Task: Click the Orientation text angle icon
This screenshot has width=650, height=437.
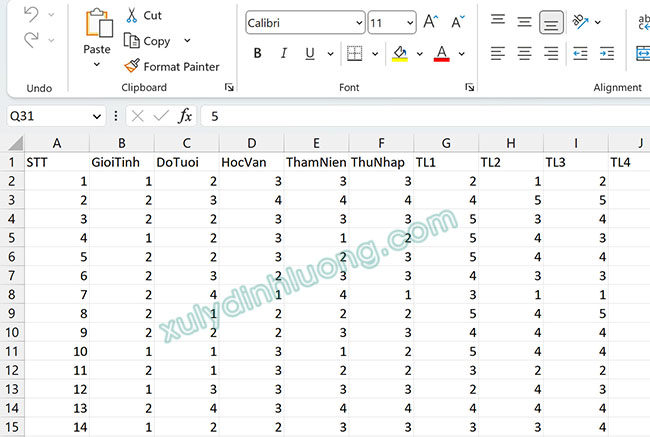Action: [x=581, y=21]
